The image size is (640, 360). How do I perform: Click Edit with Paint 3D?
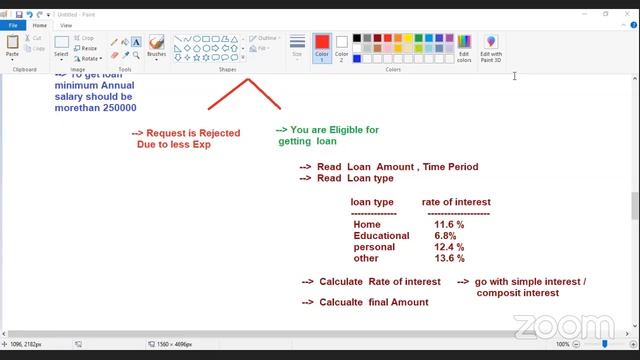tap(491, 48)
